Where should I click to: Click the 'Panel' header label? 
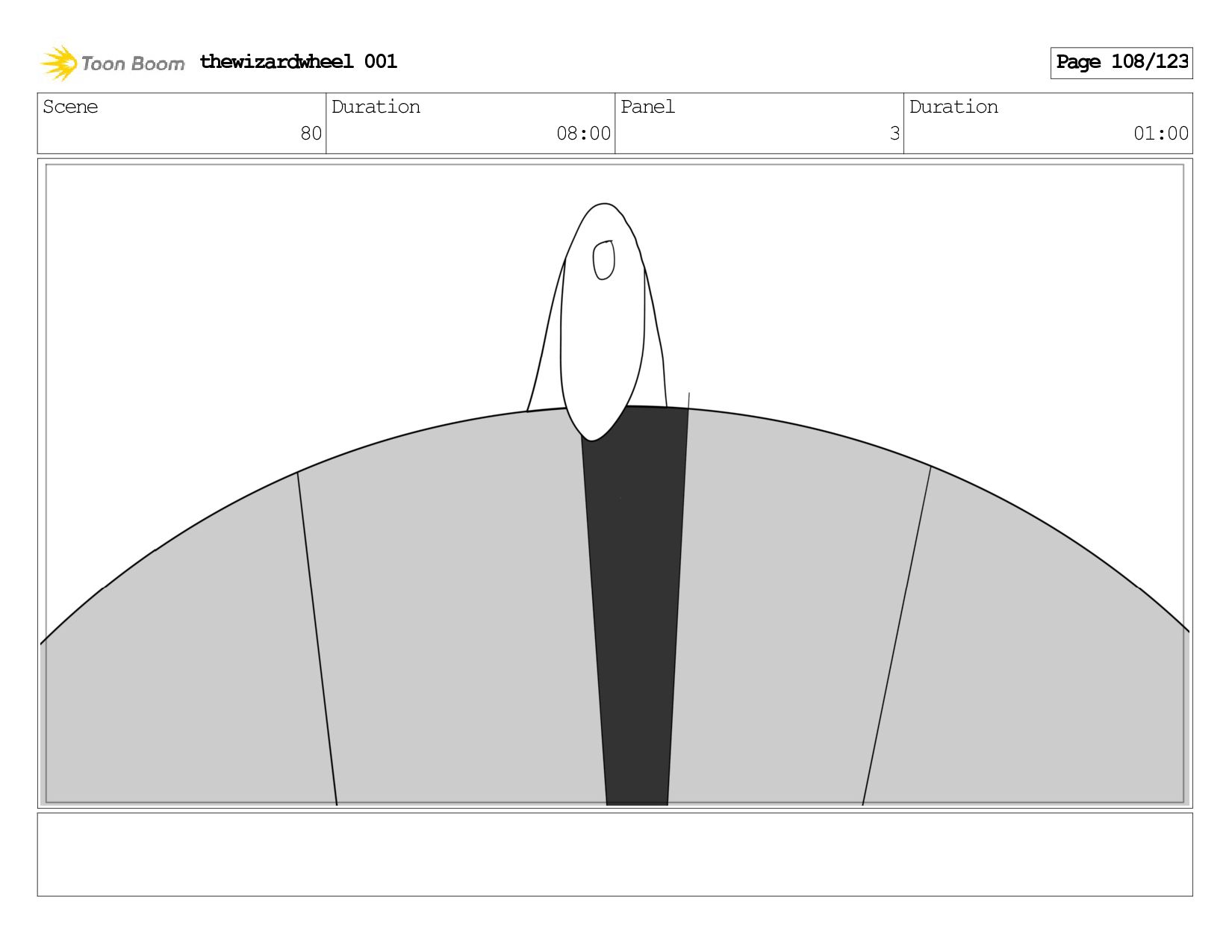point(647,107)
